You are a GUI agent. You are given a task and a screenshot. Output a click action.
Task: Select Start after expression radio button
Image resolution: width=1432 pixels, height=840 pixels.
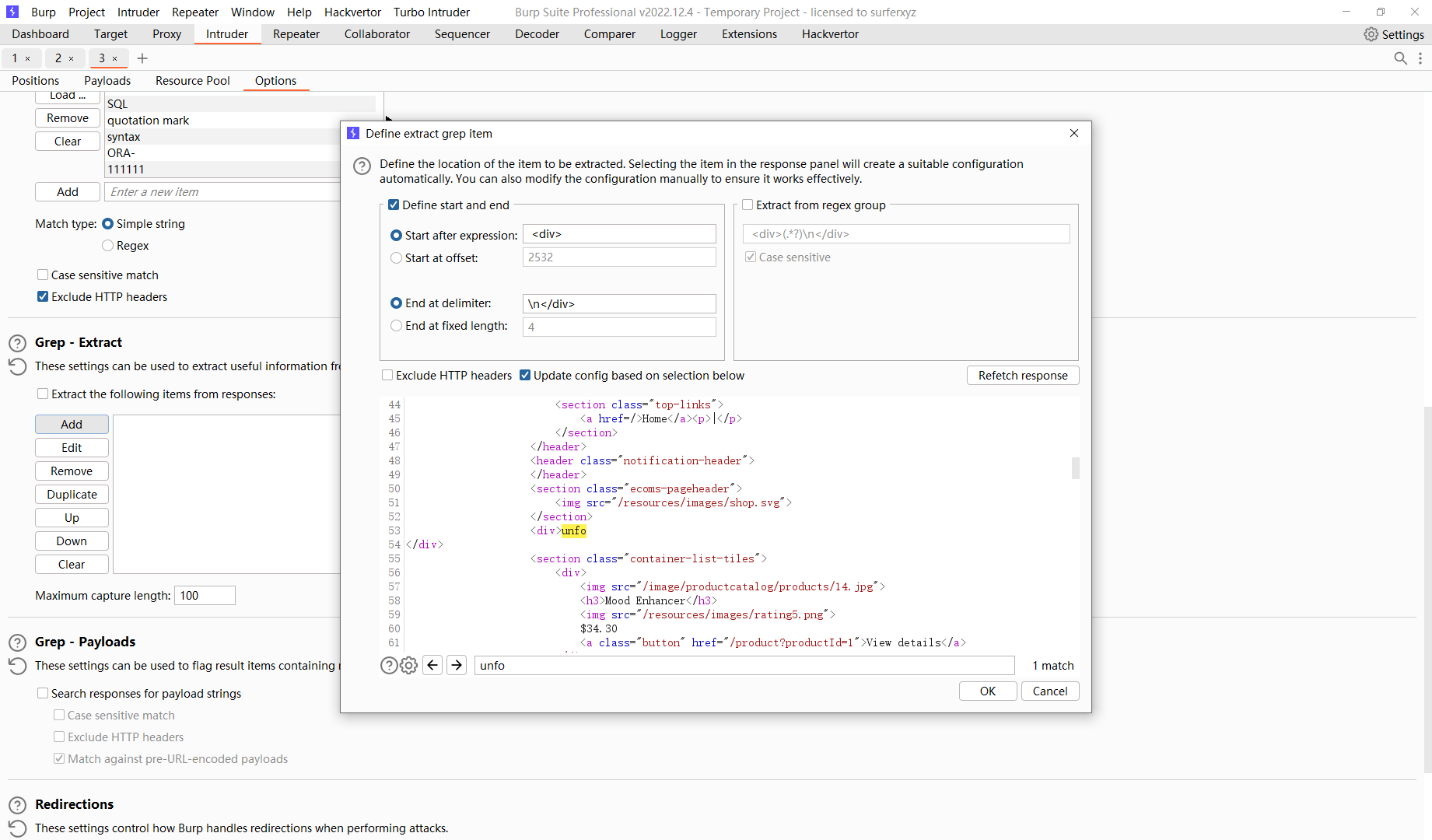pos(396,235)
